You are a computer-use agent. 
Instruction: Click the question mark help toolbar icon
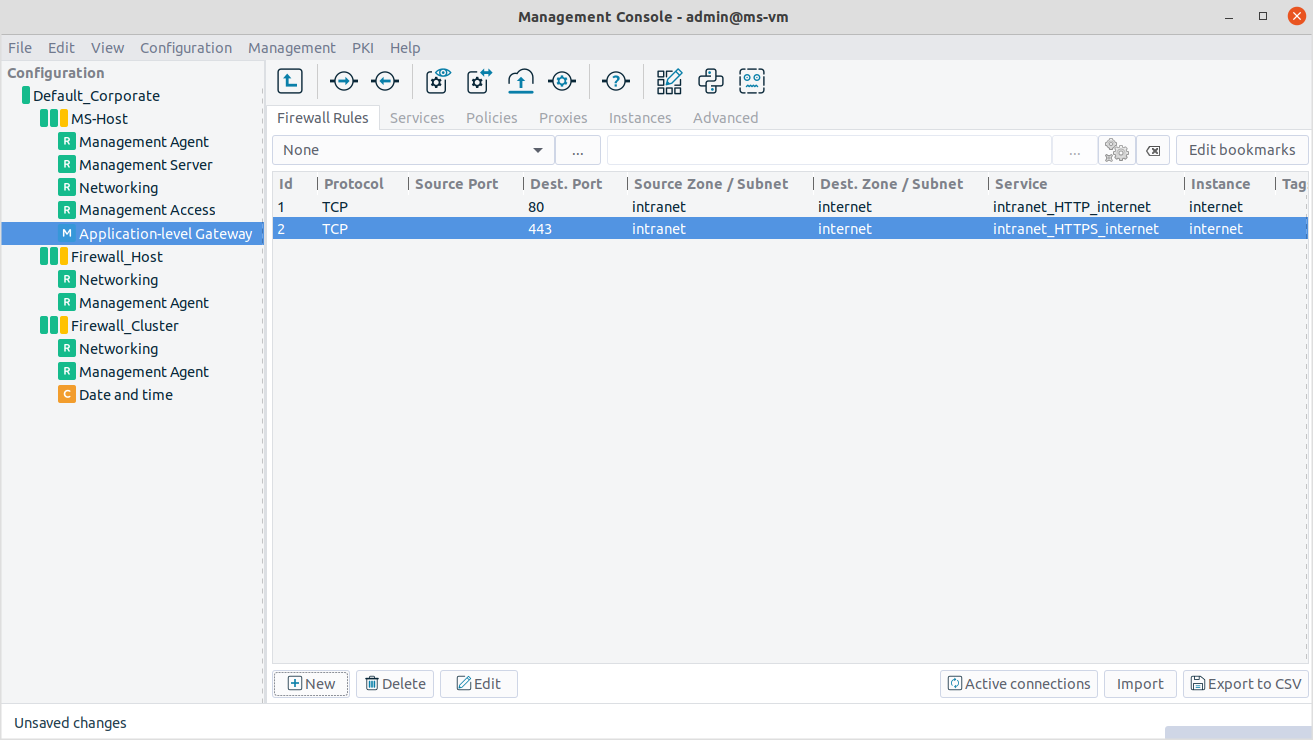click(x=616, y=81)
